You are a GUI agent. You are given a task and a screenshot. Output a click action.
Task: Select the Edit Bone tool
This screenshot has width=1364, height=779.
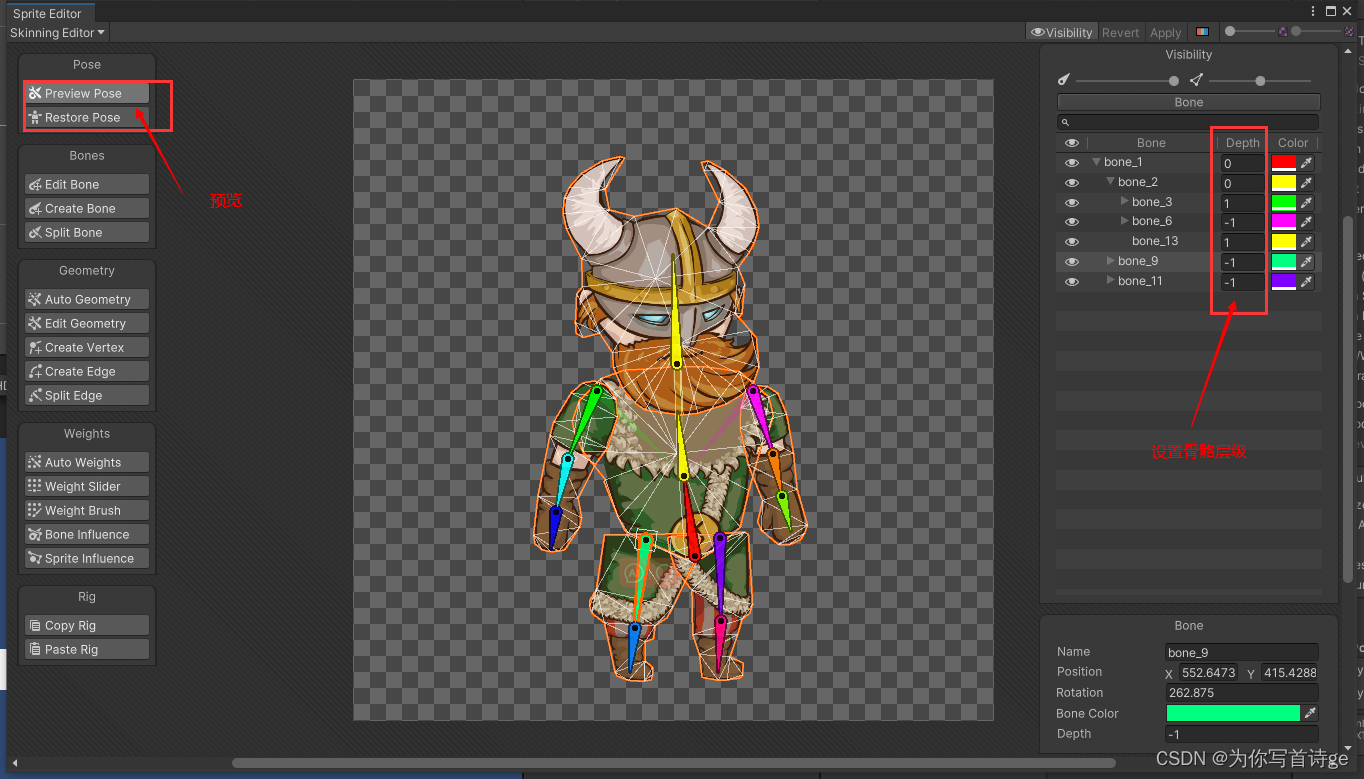pyautogui.click(x=87, y=184)
